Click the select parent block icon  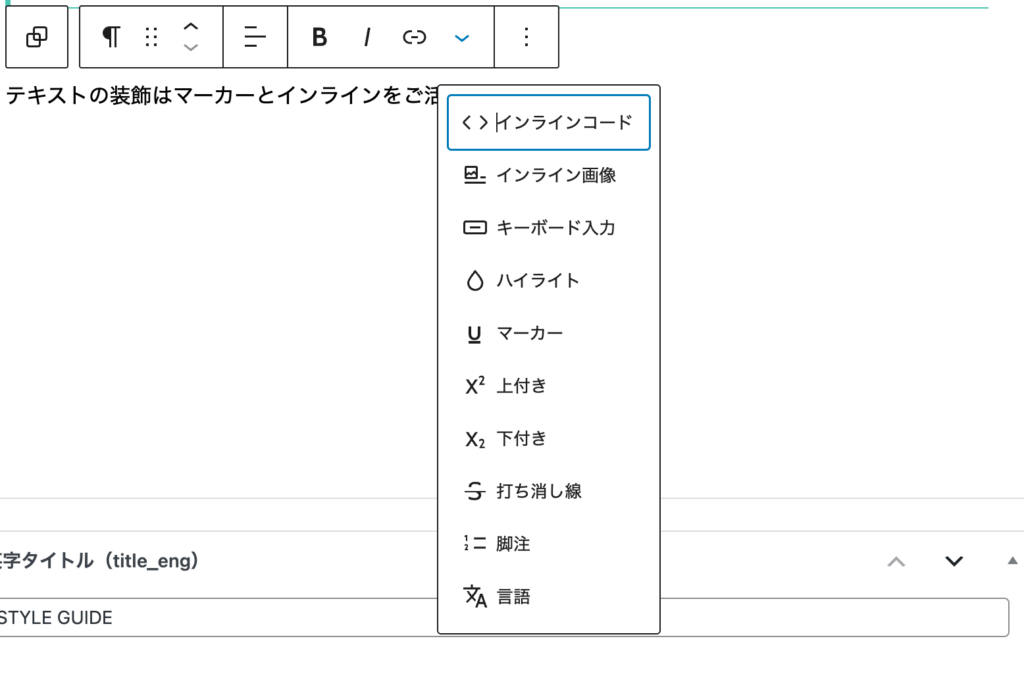[37, 37]
